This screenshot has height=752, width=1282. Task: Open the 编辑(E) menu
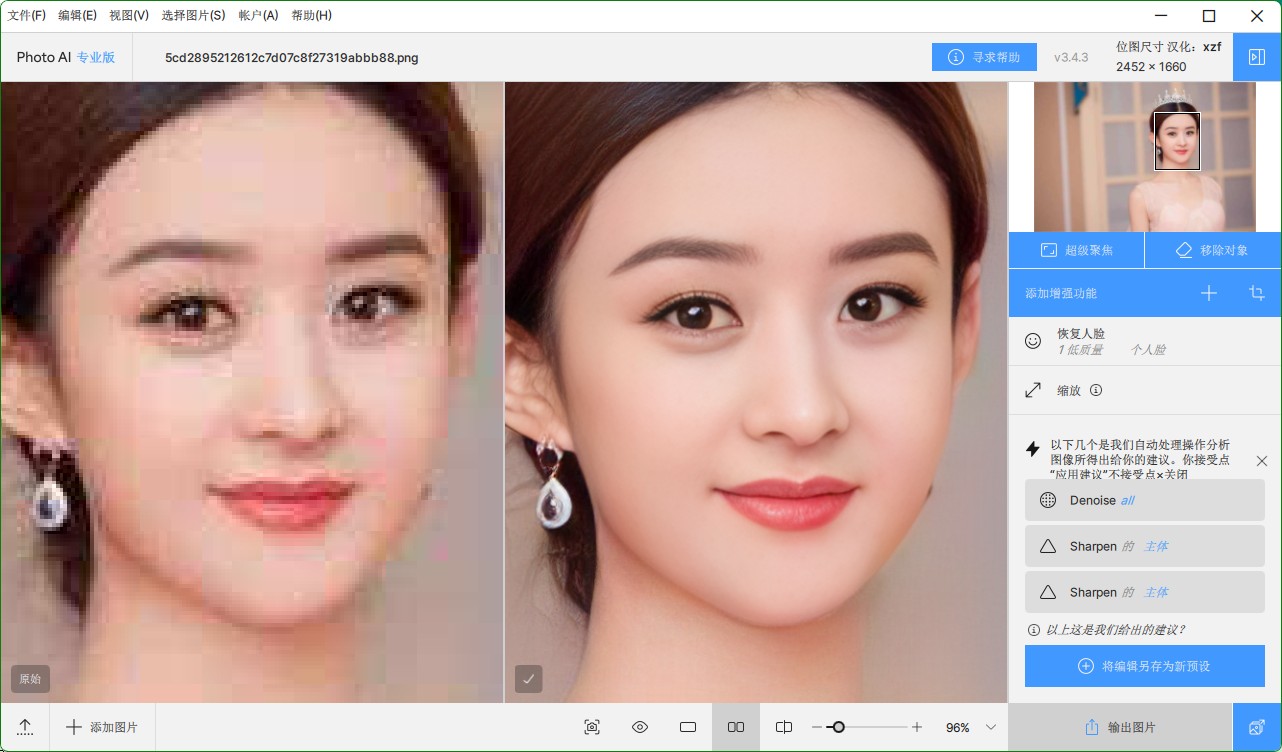pos(77,16)
